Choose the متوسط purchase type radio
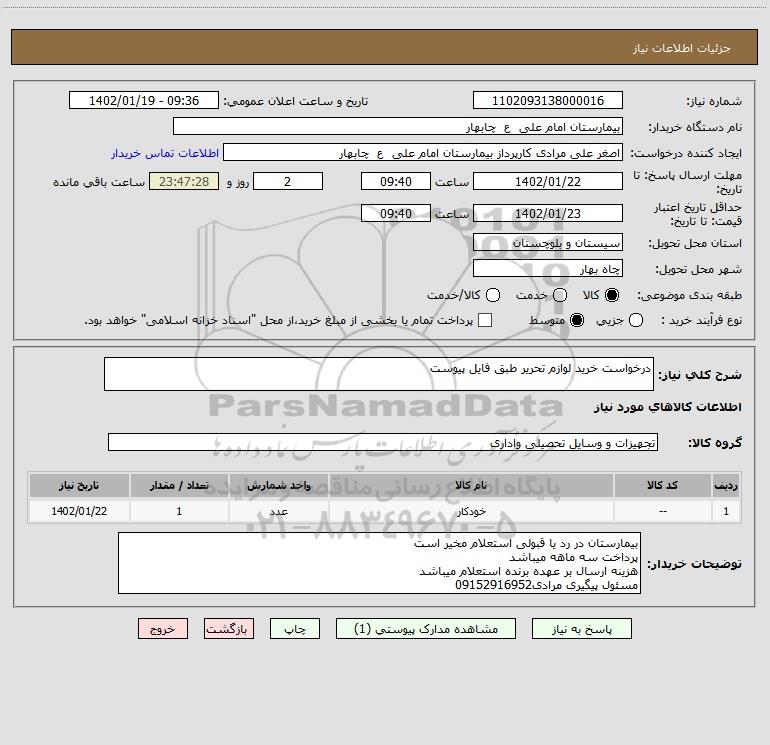The height and width of the screenshot is (745, 770). (577, 320)
